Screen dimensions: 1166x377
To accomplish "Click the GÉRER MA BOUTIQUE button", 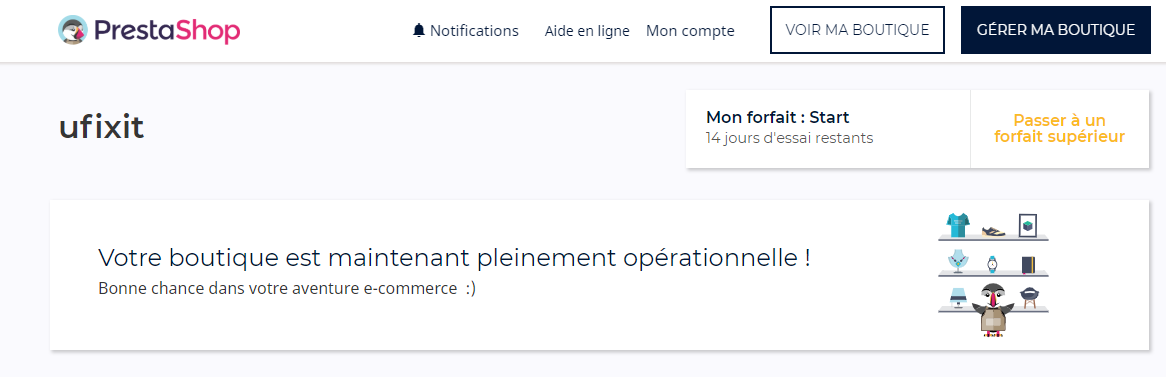I will tap(1055, 30).
